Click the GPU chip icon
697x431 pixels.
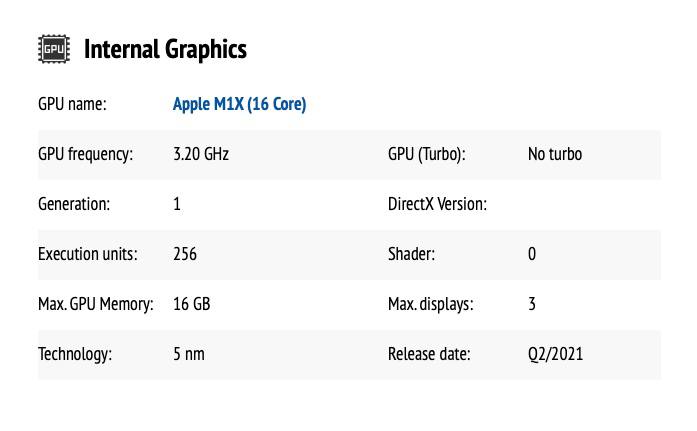pos(54,49)
